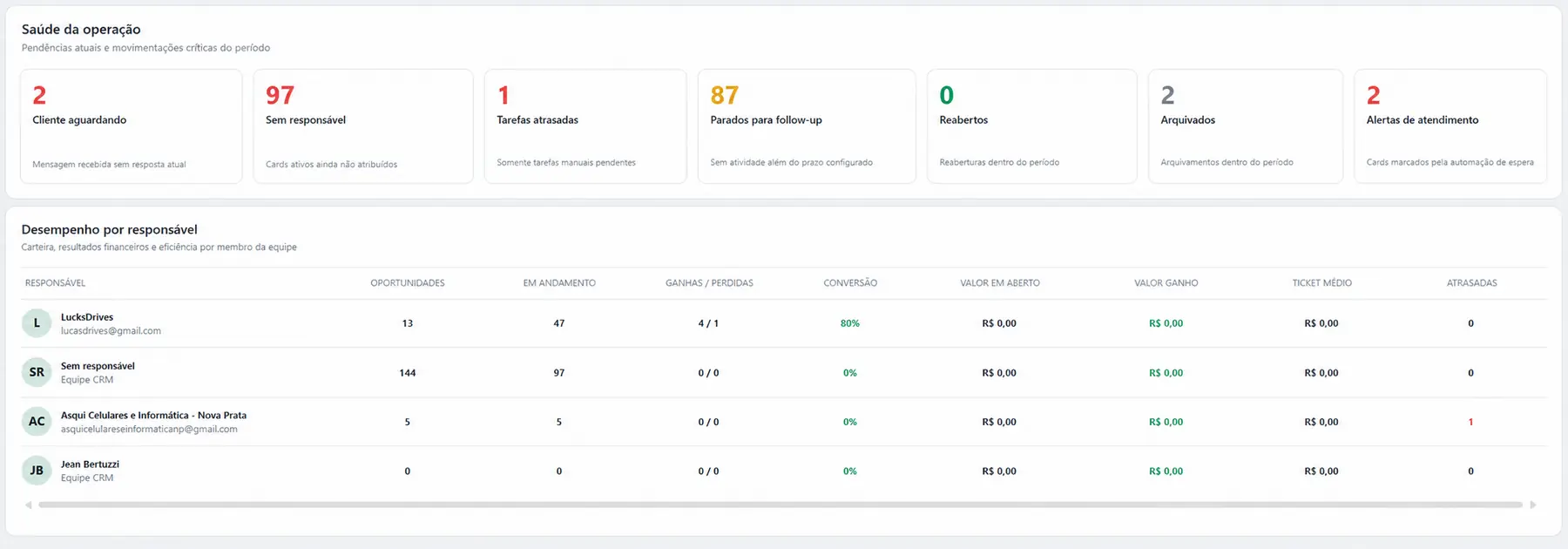
Task: Click the L avatar for LucksDrives
Action: [37, 323]
